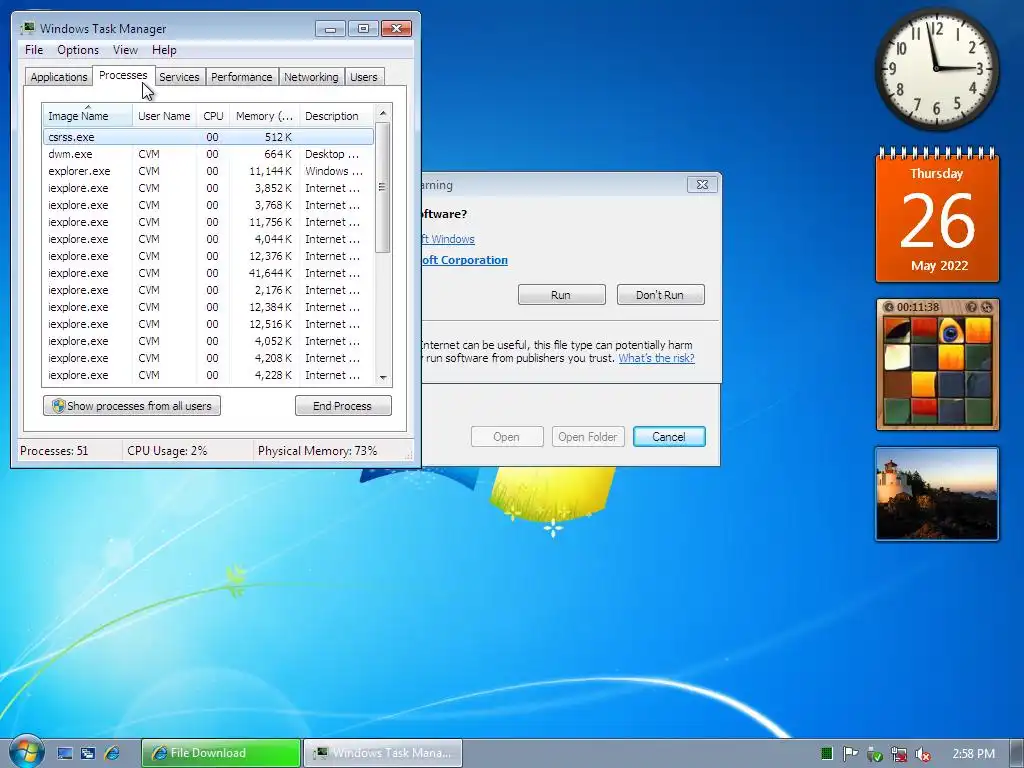Click Open Folder in File Download dialog
This screenshot has height=768, width=1024.
pyautogui.click(x=588, y=437)
